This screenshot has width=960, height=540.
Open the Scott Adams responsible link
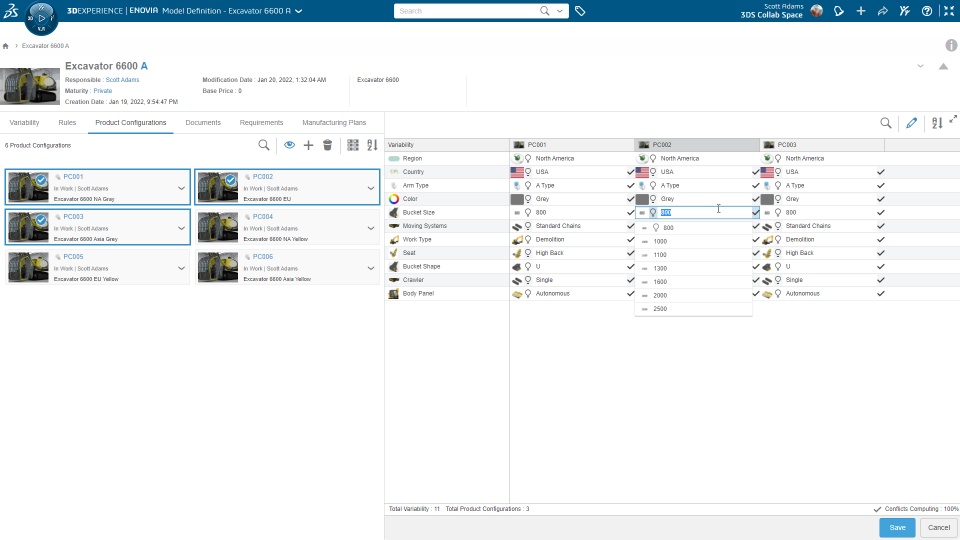[x=122, y=80]
